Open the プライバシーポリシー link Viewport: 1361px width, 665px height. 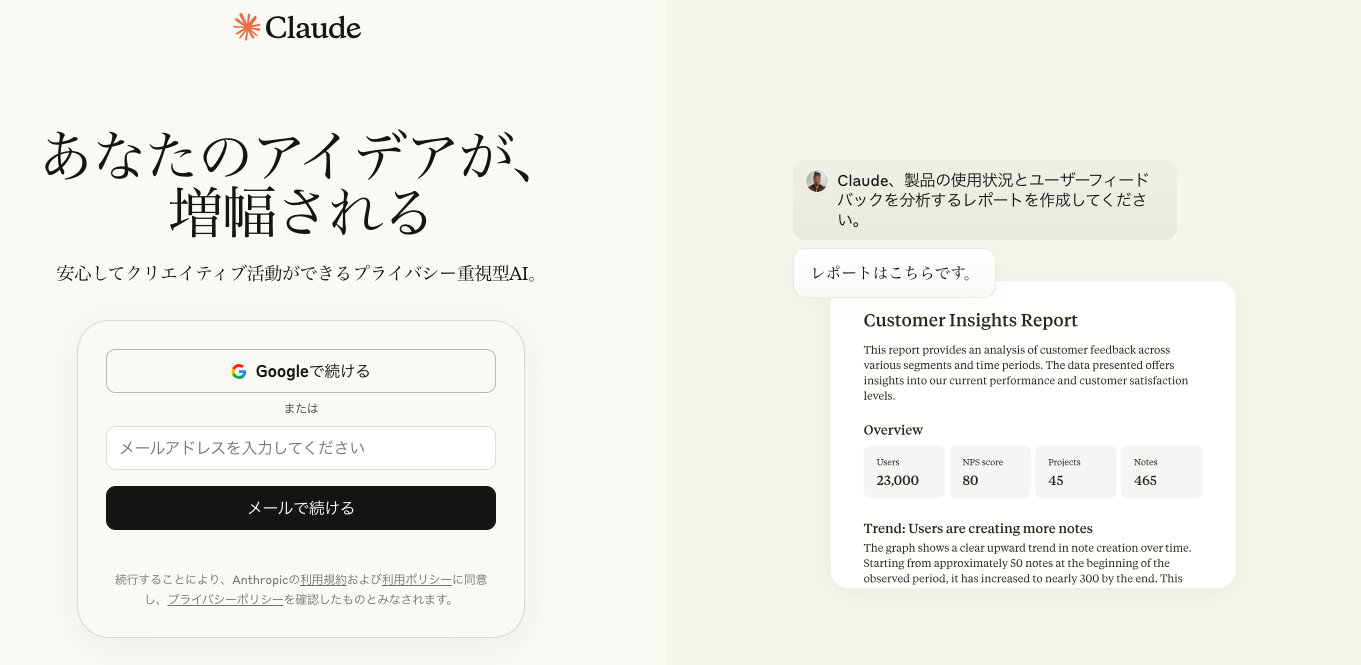(226, 599)
